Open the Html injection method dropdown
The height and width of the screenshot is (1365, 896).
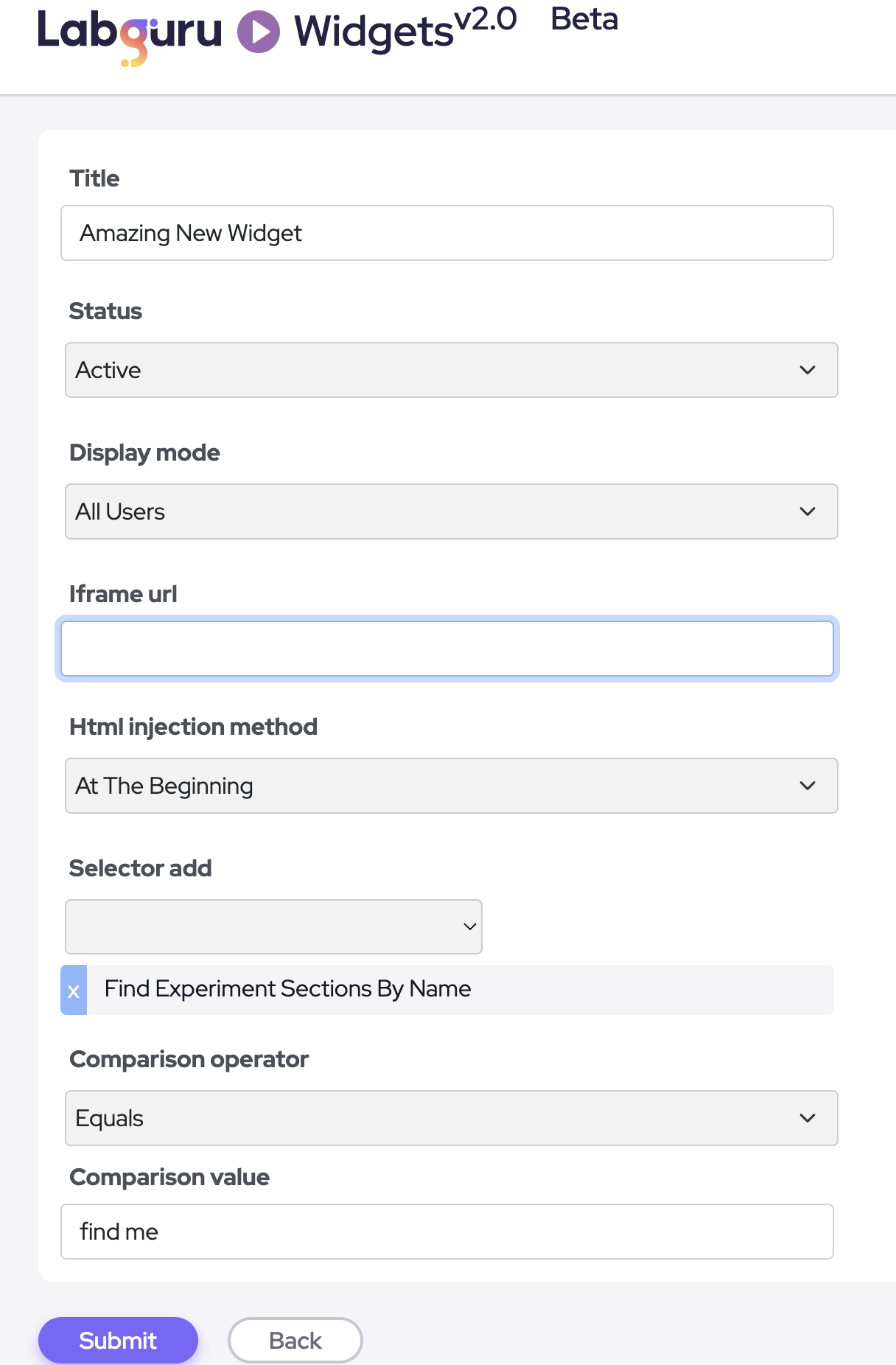451,786
